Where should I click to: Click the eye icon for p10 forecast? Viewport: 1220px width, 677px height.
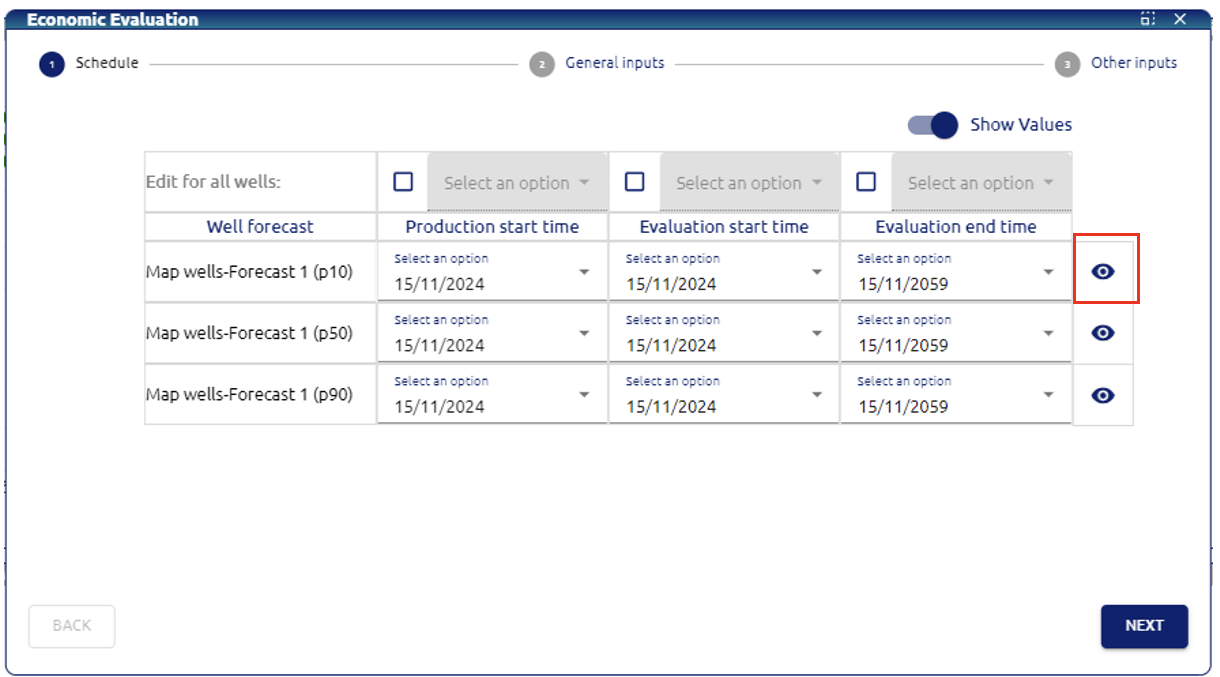(1103, 272)
